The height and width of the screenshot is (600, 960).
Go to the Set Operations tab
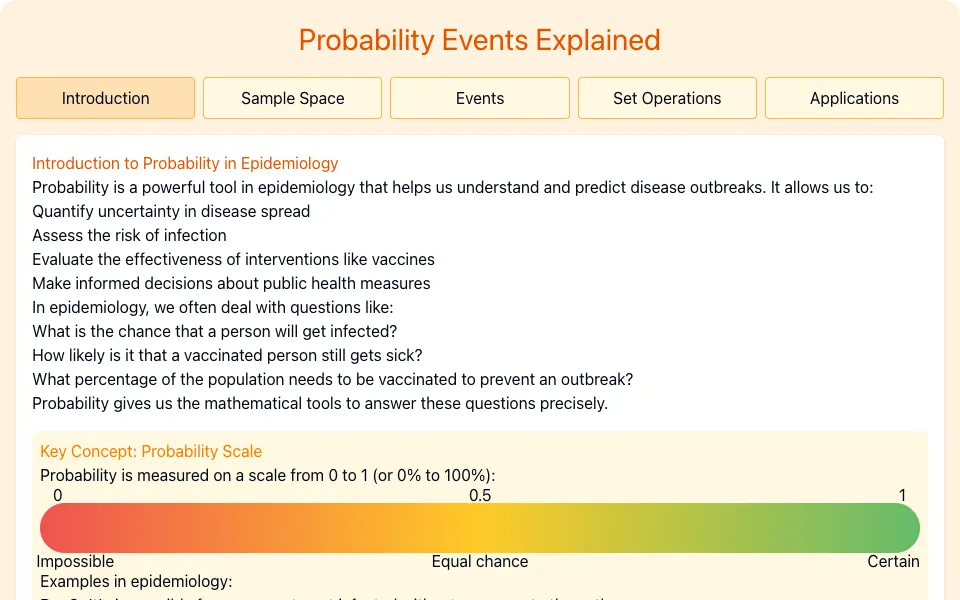click(x=667, y=98)
